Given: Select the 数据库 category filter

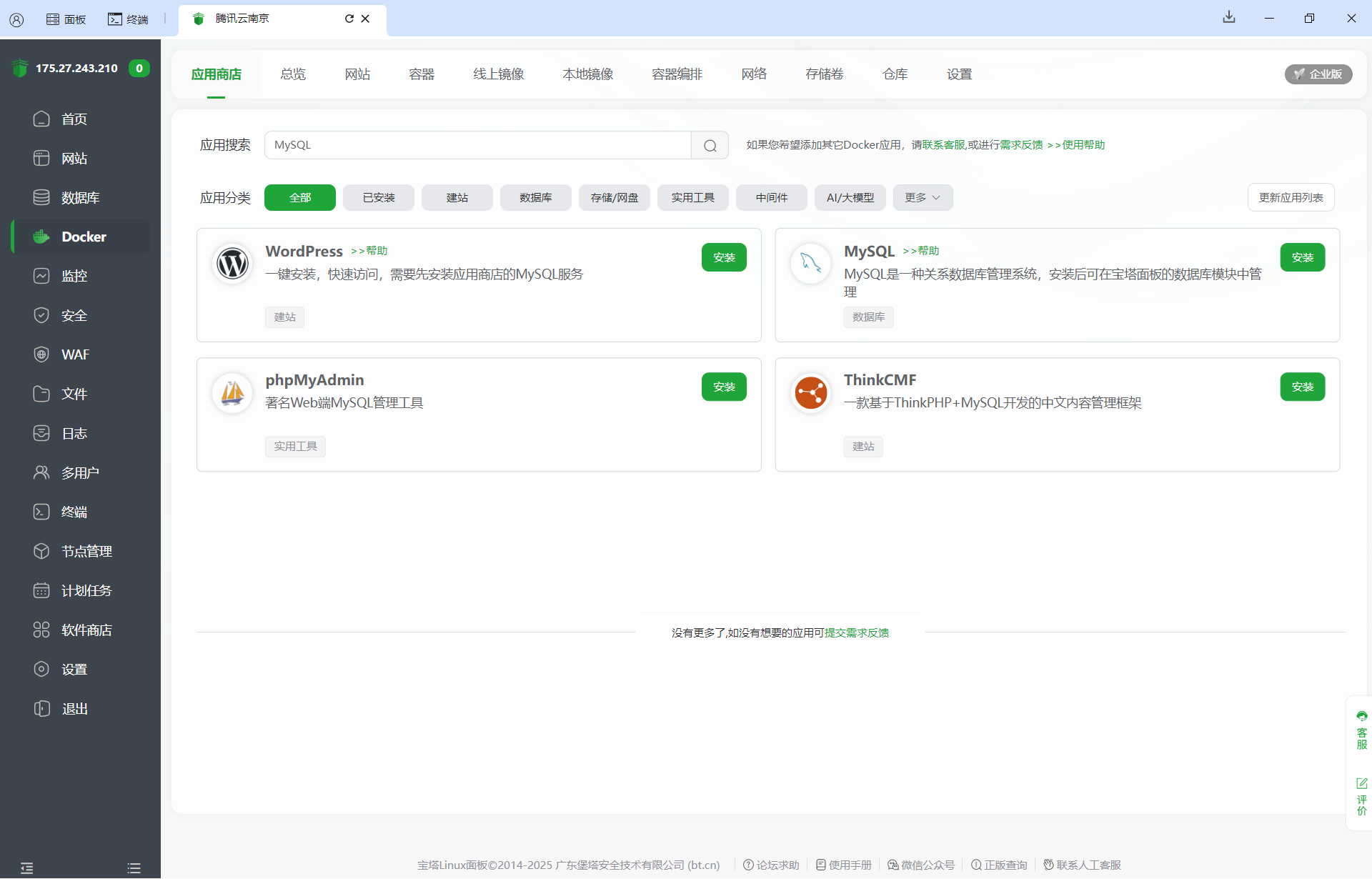Looking at the screenshot, I should point(535,197).
